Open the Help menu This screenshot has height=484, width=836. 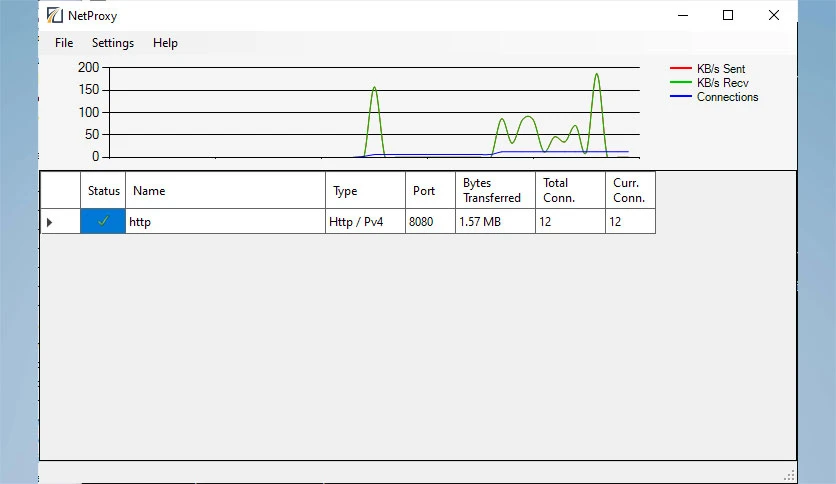click(x=165, y=43)
